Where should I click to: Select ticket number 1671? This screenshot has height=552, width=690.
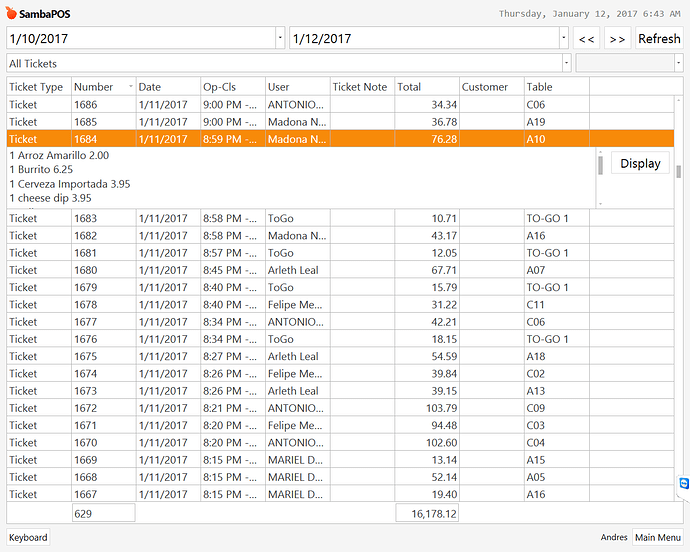point(85,425)
